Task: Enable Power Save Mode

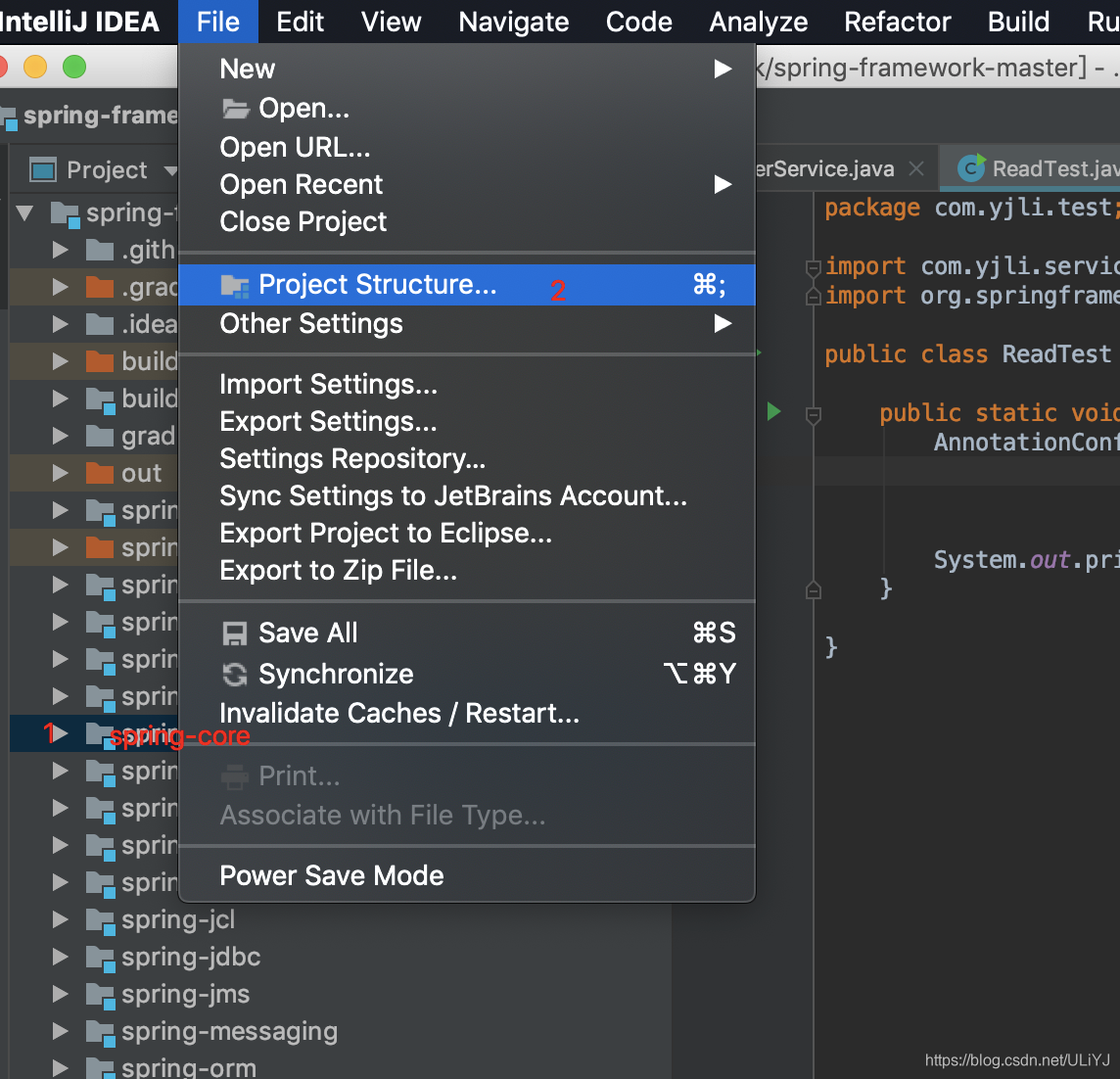Action: click(x=332, y=875)
